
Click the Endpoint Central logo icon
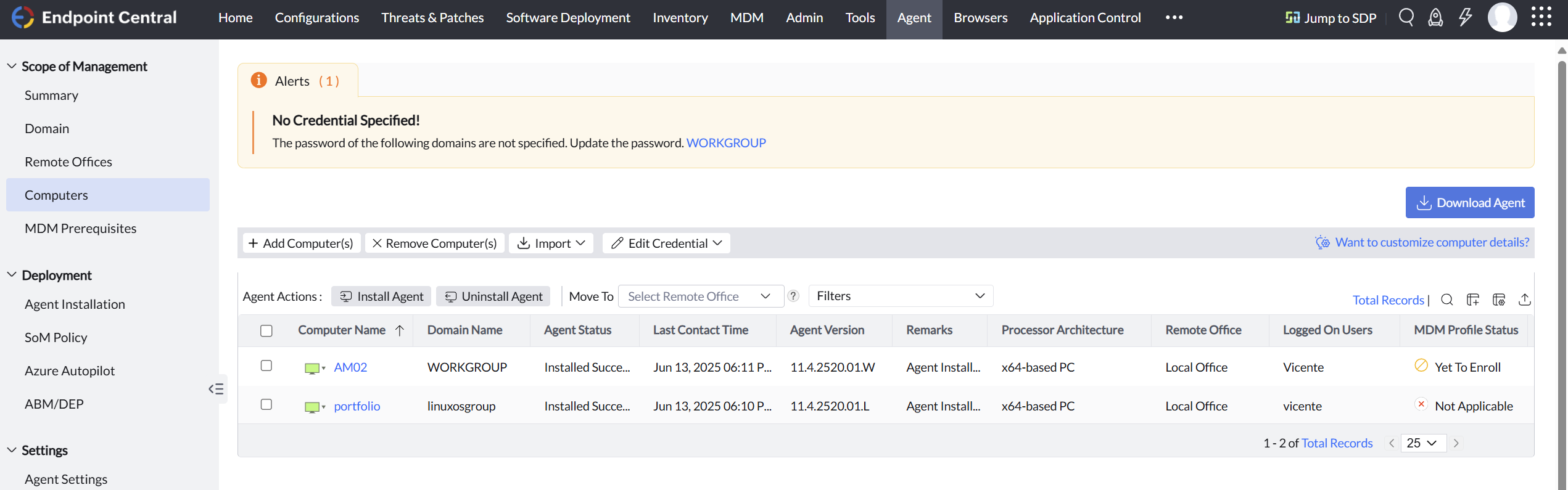pos(23,17)
